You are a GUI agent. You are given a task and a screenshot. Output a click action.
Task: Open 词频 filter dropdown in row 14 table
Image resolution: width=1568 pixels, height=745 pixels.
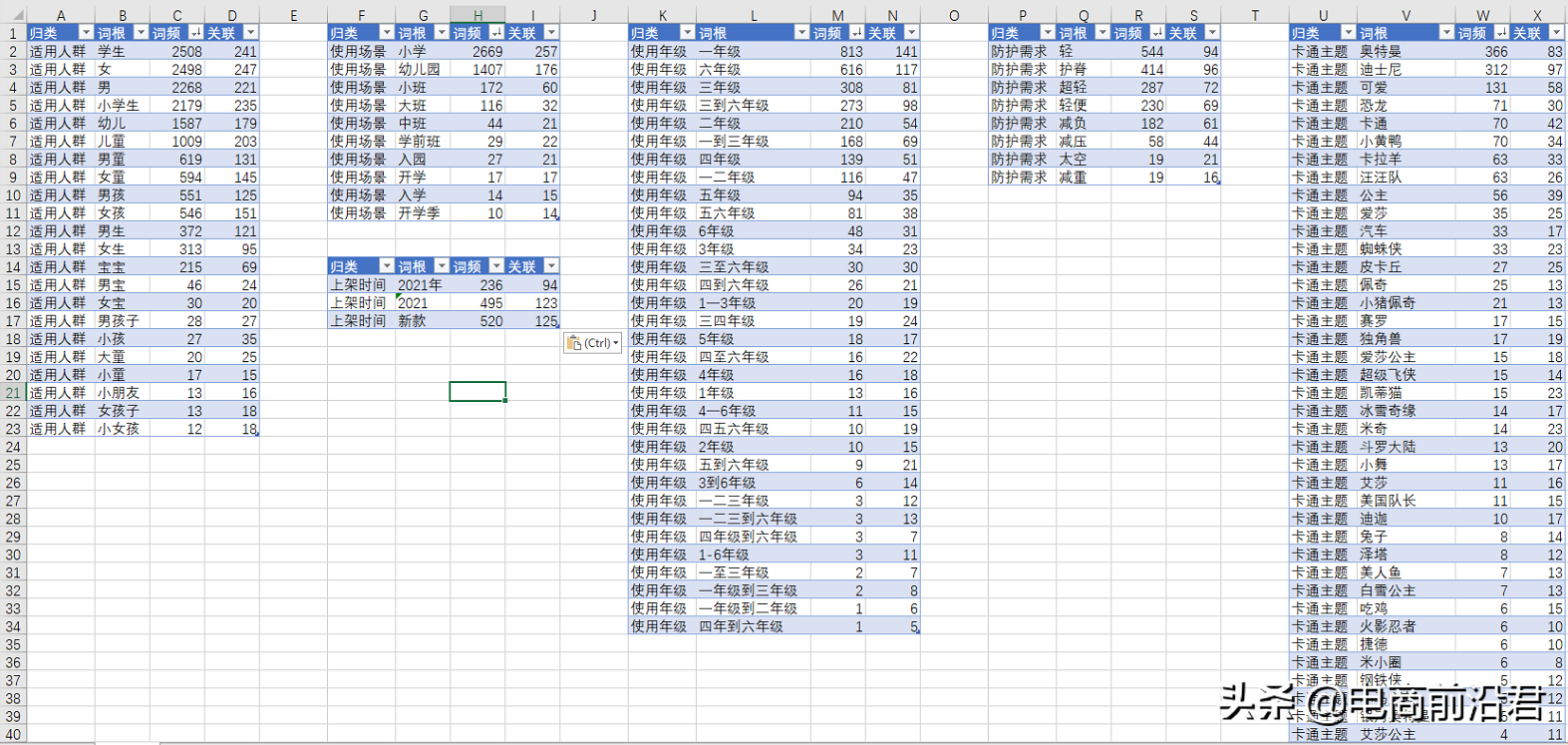tap(496, 266)
